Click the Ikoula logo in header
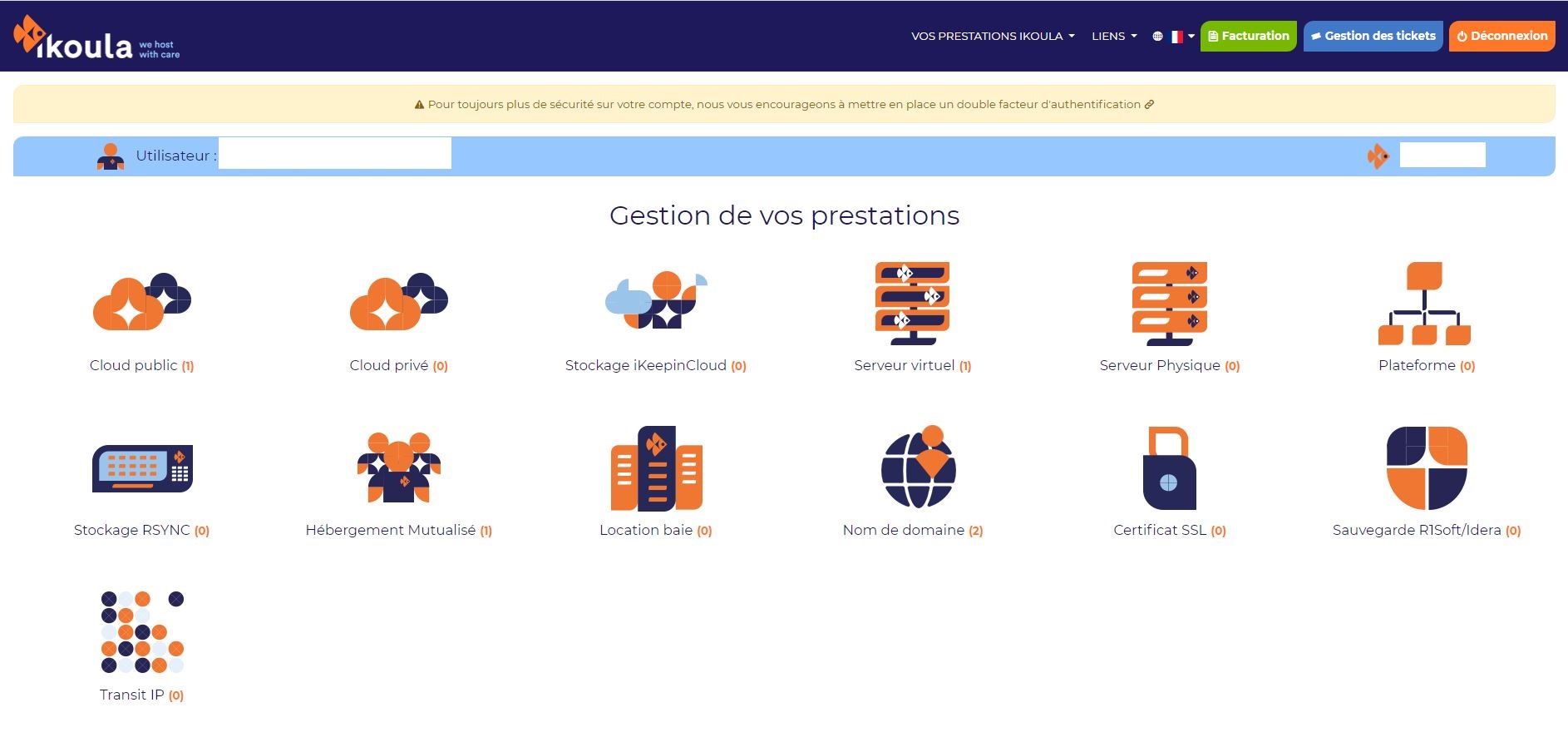 tap(96, 38)
